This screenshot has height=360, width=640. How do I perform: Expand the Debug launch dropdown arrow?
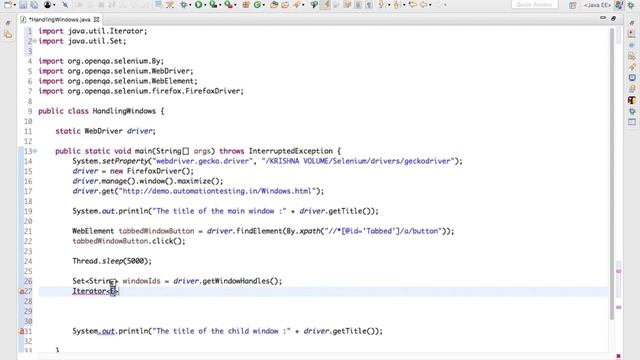(190, 5)
